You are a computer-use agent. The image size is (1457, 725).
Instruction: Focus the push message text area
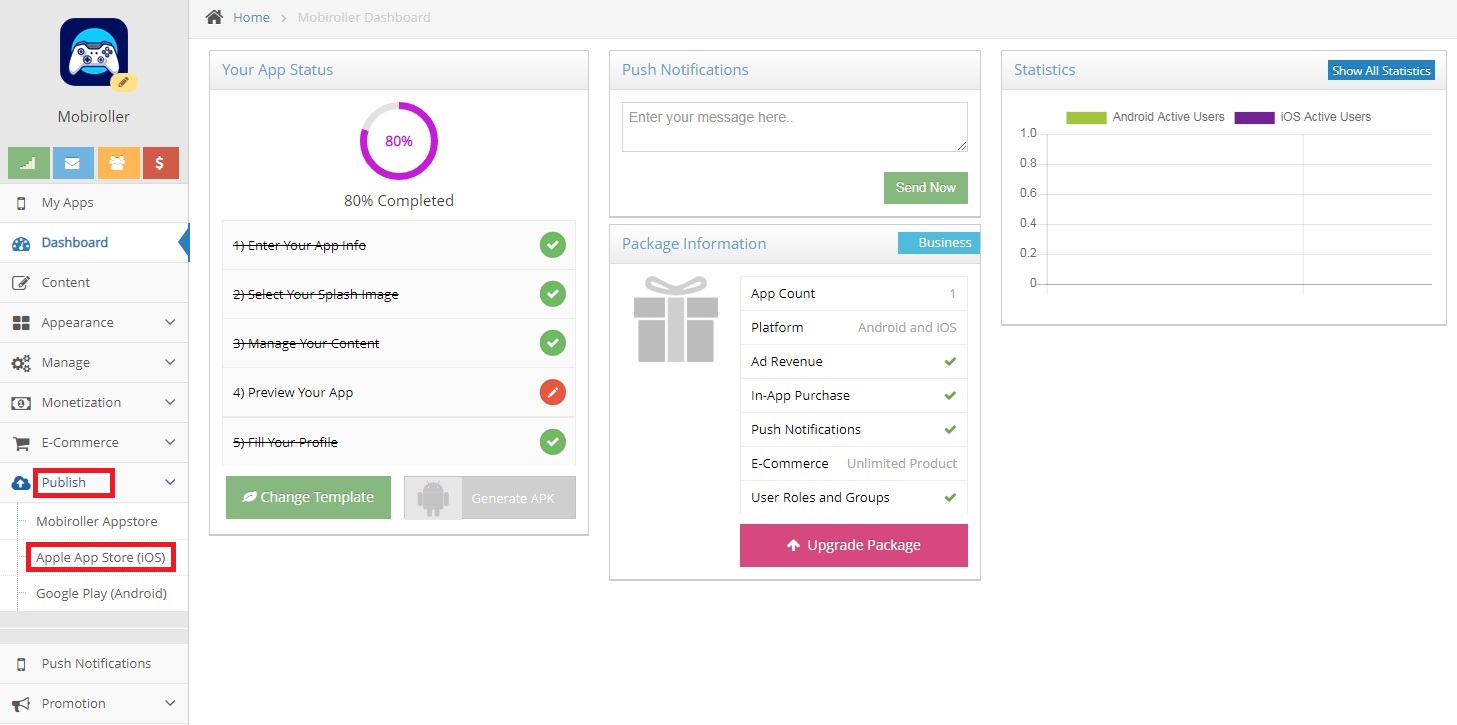(x=795, y=127)
